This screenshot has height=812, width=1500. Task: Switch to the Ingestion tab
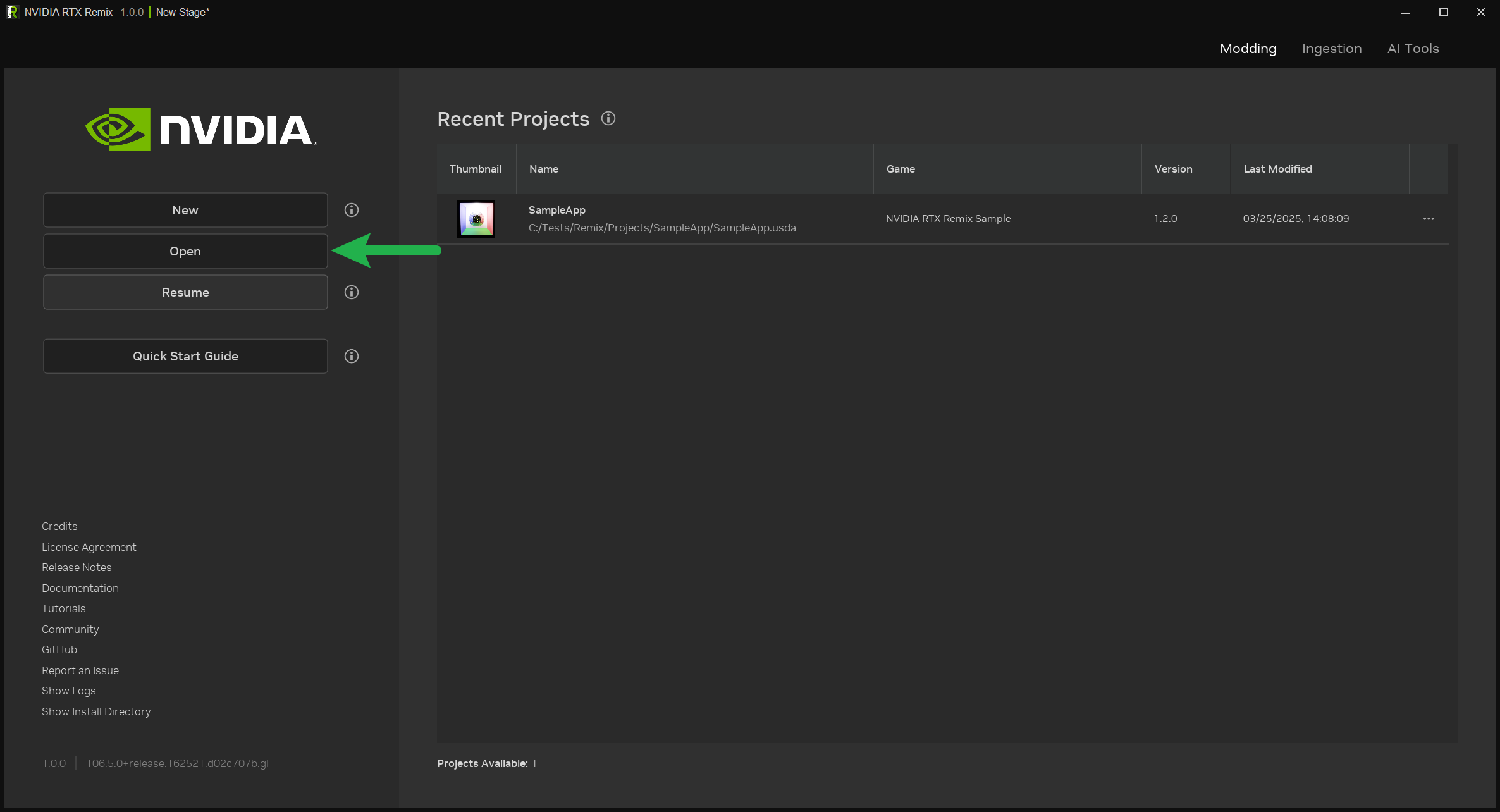(1331, 49)
